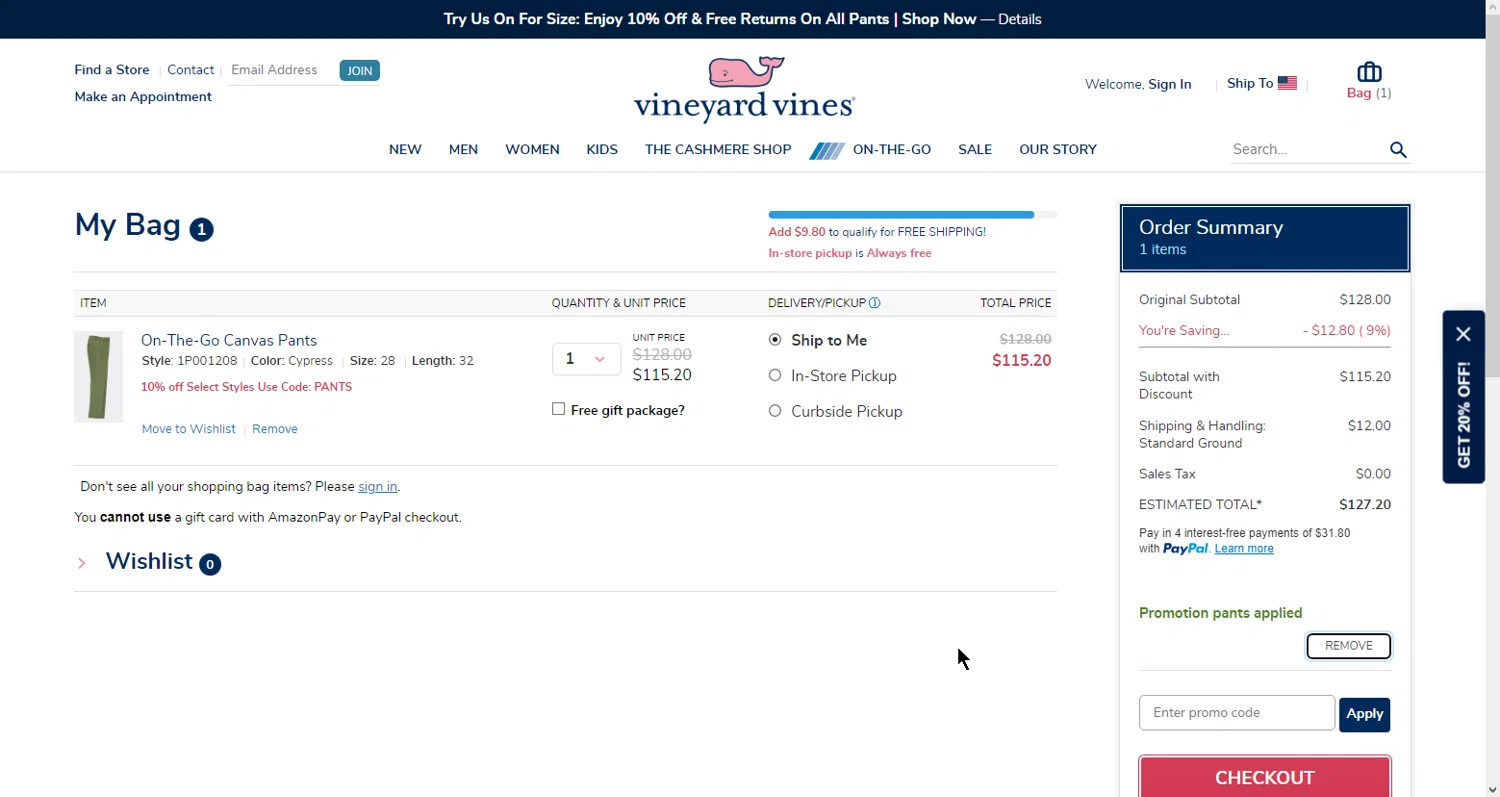Open the MEN menu
Viewport: 1500px width, 797px height.
[463, 150]
